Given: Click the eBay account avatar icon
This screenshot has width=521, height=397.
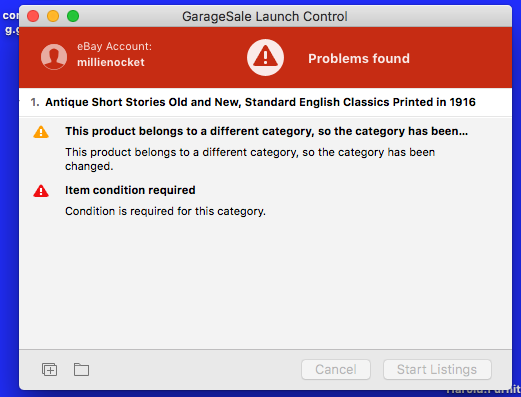Looking at the screenshot, I should tap(54, 57).
